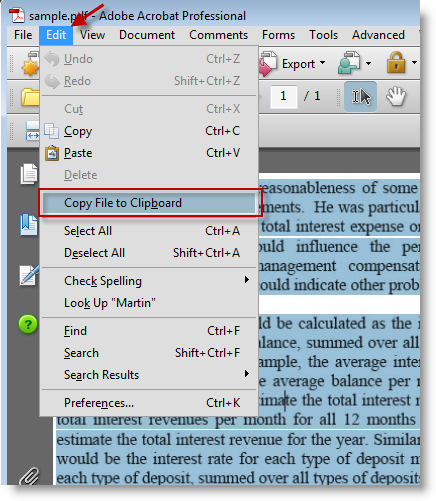Click Look Up "Martin" entry
436x501 pixels.
tap(149, 303)
